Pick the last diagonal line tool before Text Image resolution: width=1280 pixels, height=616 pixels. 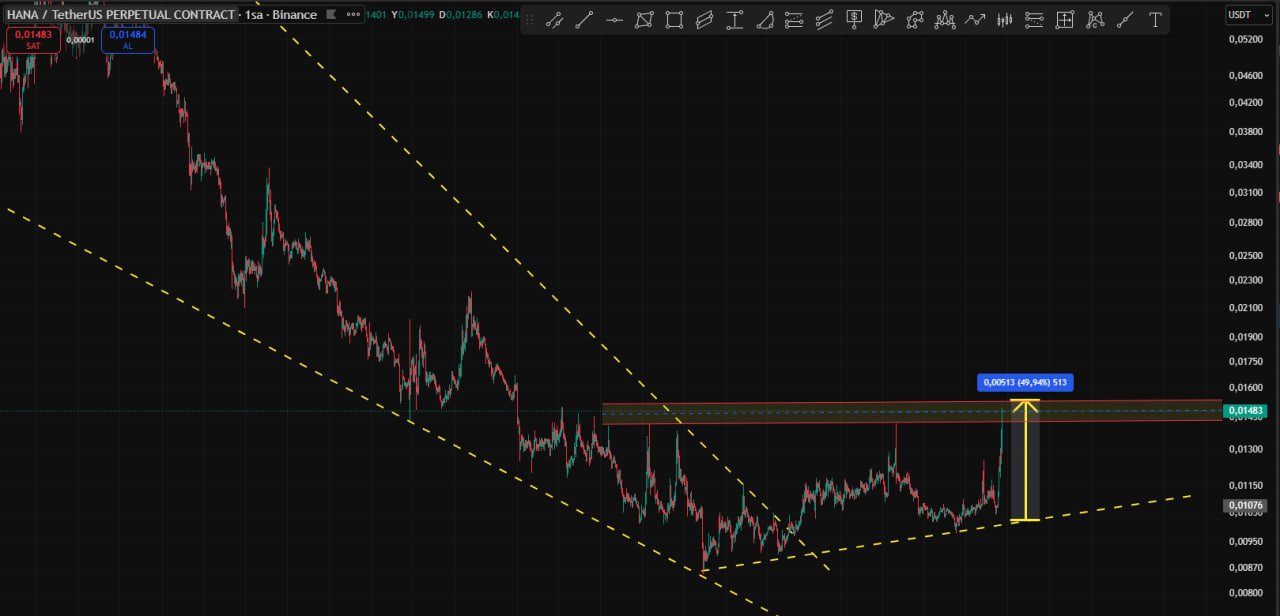pyautogui.click(x=1125, y=20)
